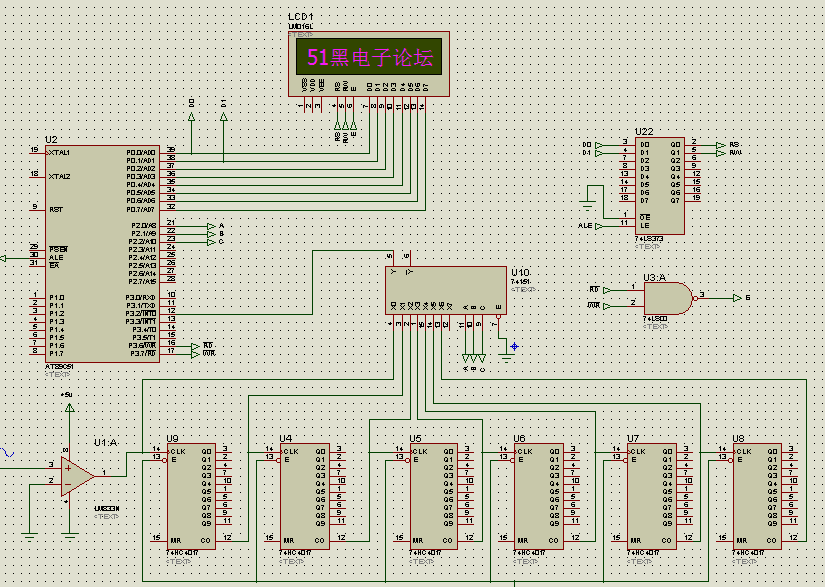Screen dimensions: 825x587
Task: Click the +5V power terminal arrow
Action: pyautogui.click(x=69, y=407)
